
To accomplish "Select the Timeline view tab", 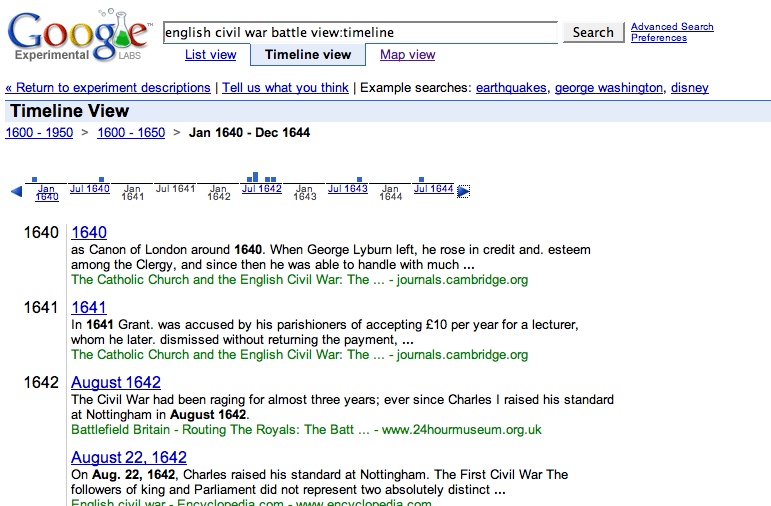I will point(308,55).
